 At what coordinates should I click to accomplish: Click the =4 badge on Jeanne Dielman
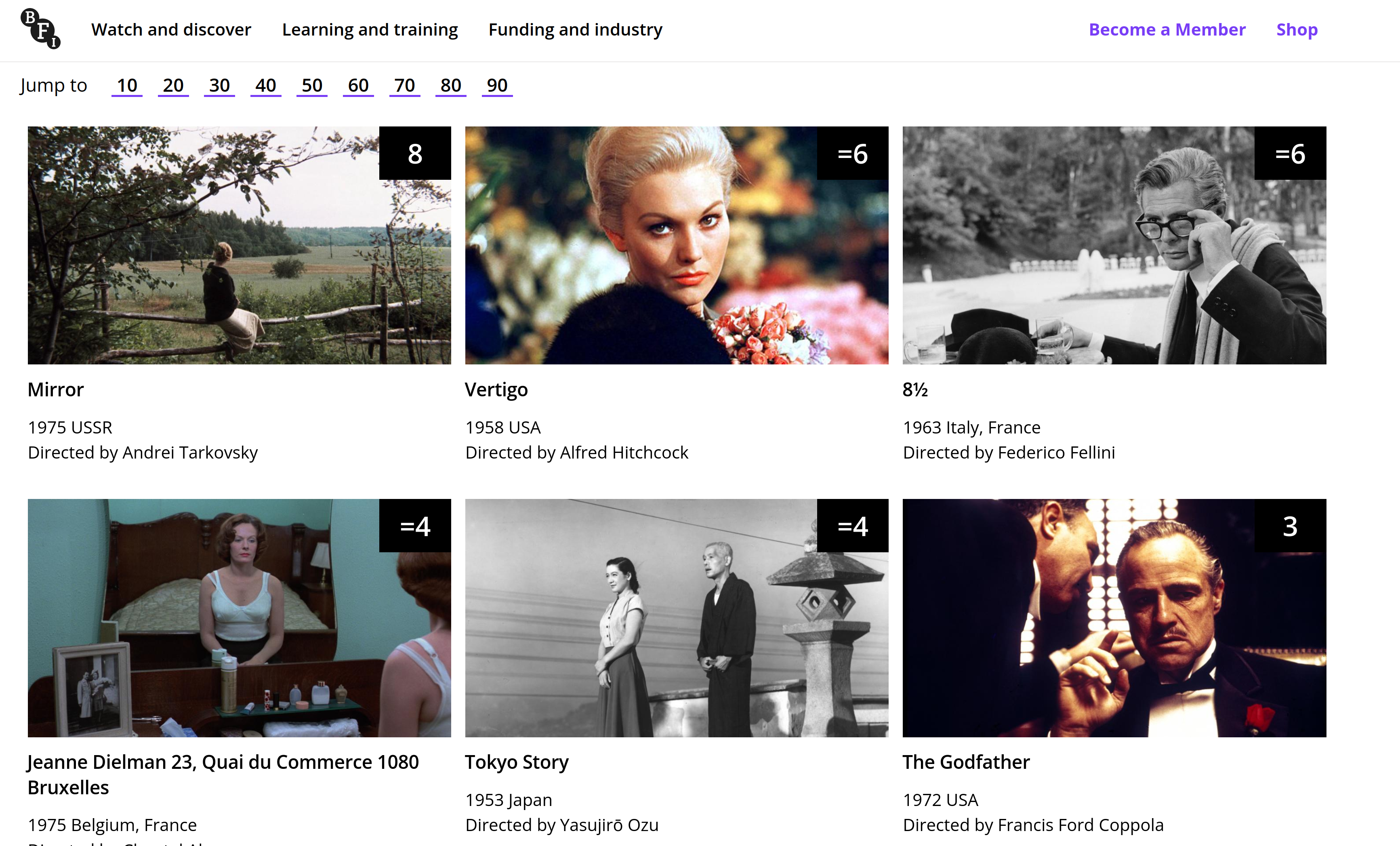pyautogui.click(x=415, y=526)
